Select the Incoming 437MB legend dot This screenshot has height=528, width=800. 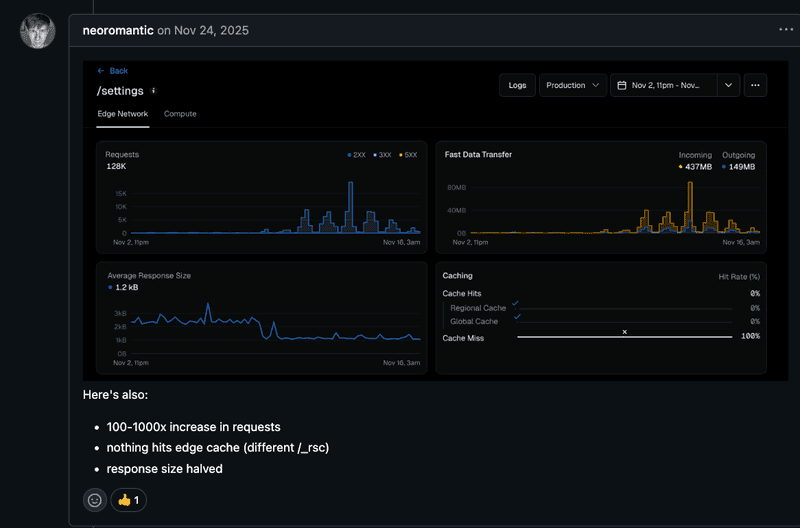[x=681, y=167]
